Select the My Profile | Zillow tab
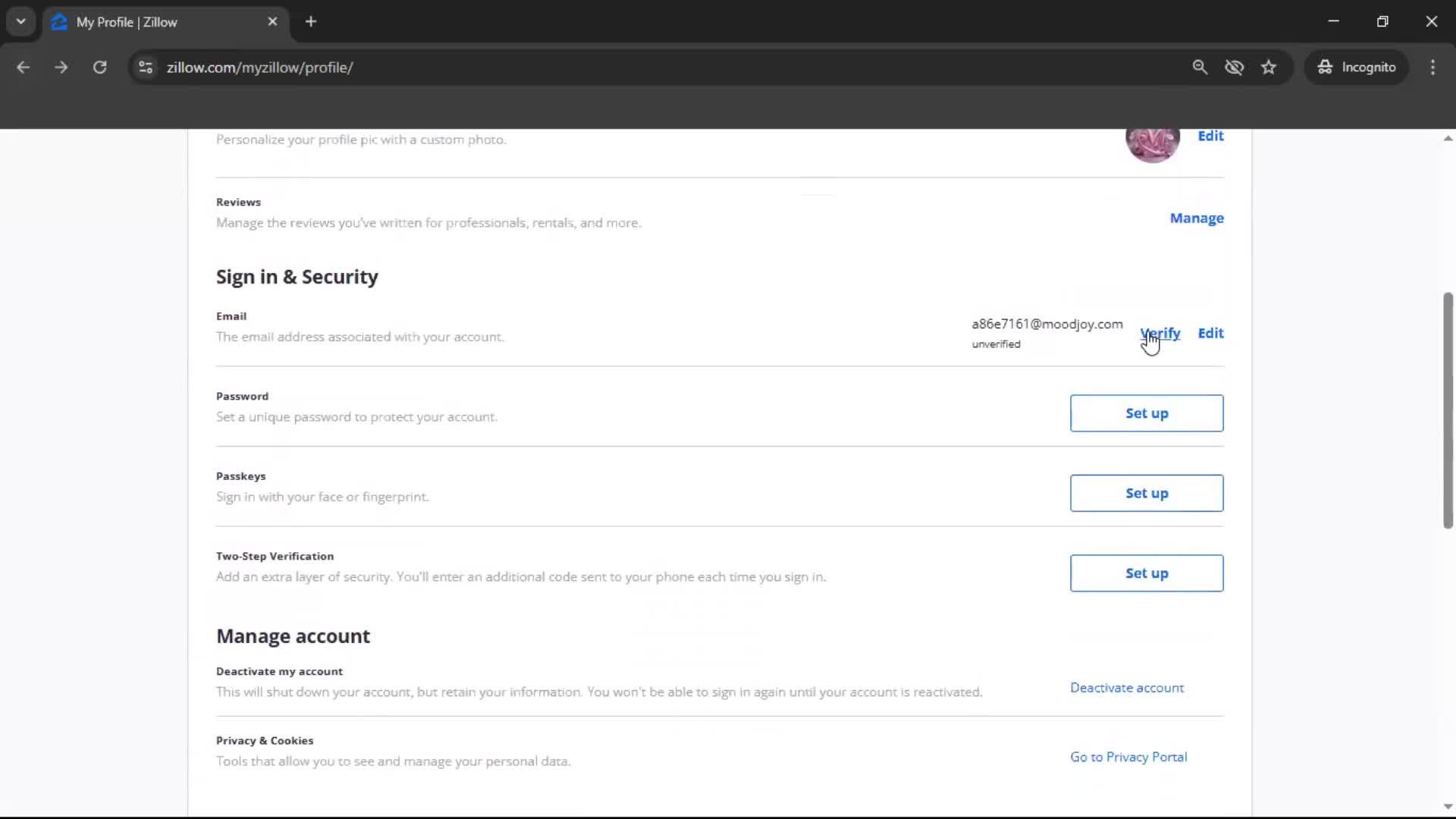Screen dimensions: 1456x819 pos(136,21)
